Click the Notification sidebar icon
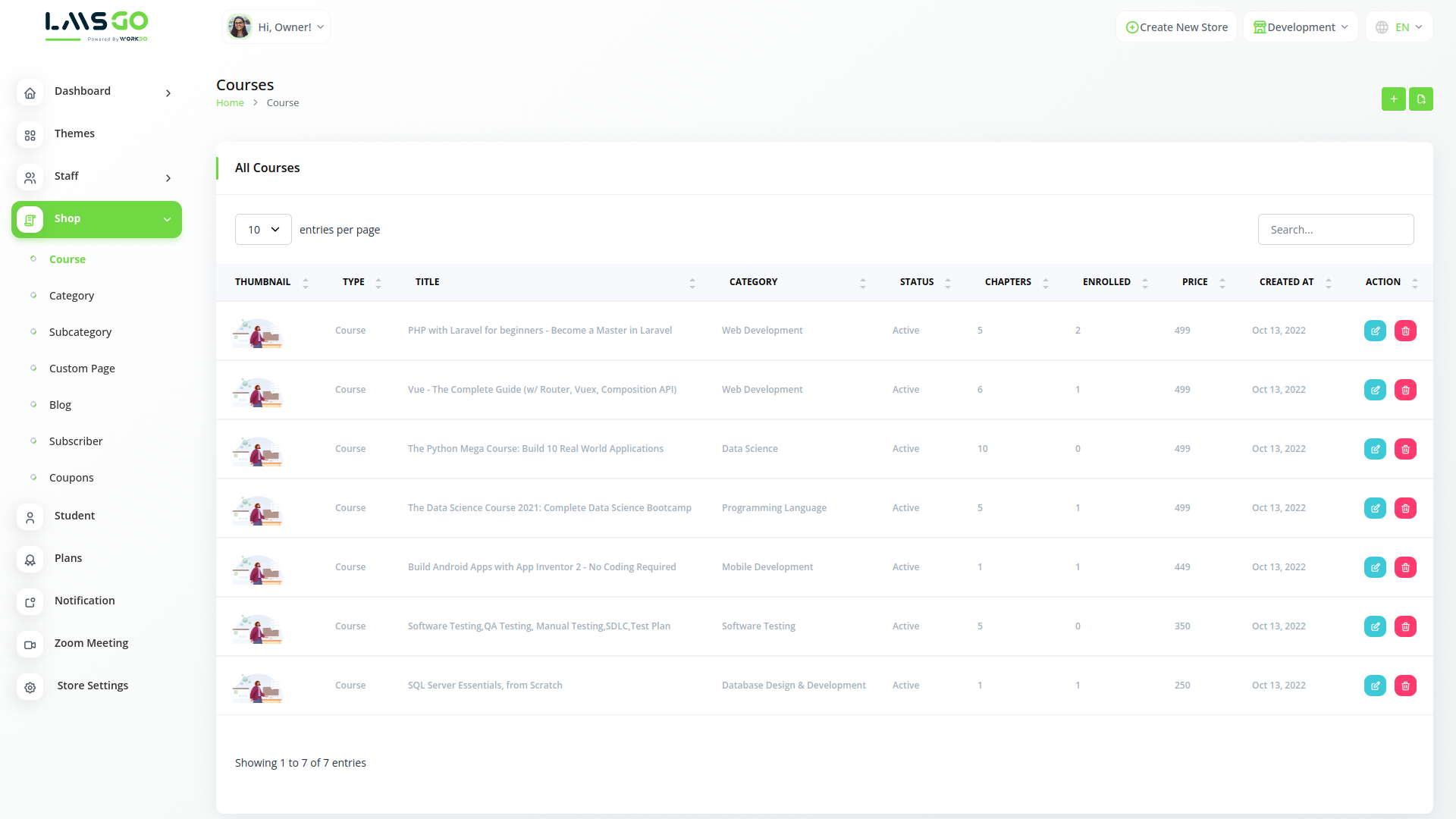Screen dimensions: 1456x819 tap(30, 602)
